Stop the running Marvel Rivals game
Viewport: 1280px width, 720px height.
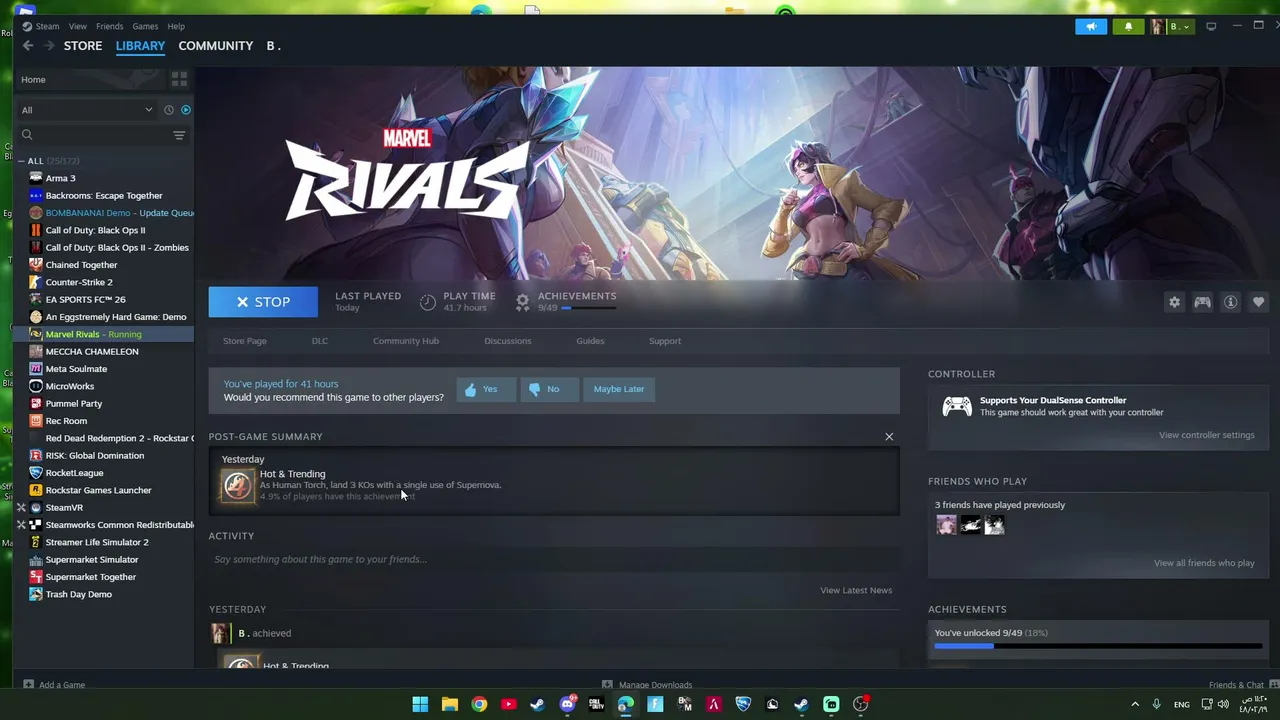263,302
